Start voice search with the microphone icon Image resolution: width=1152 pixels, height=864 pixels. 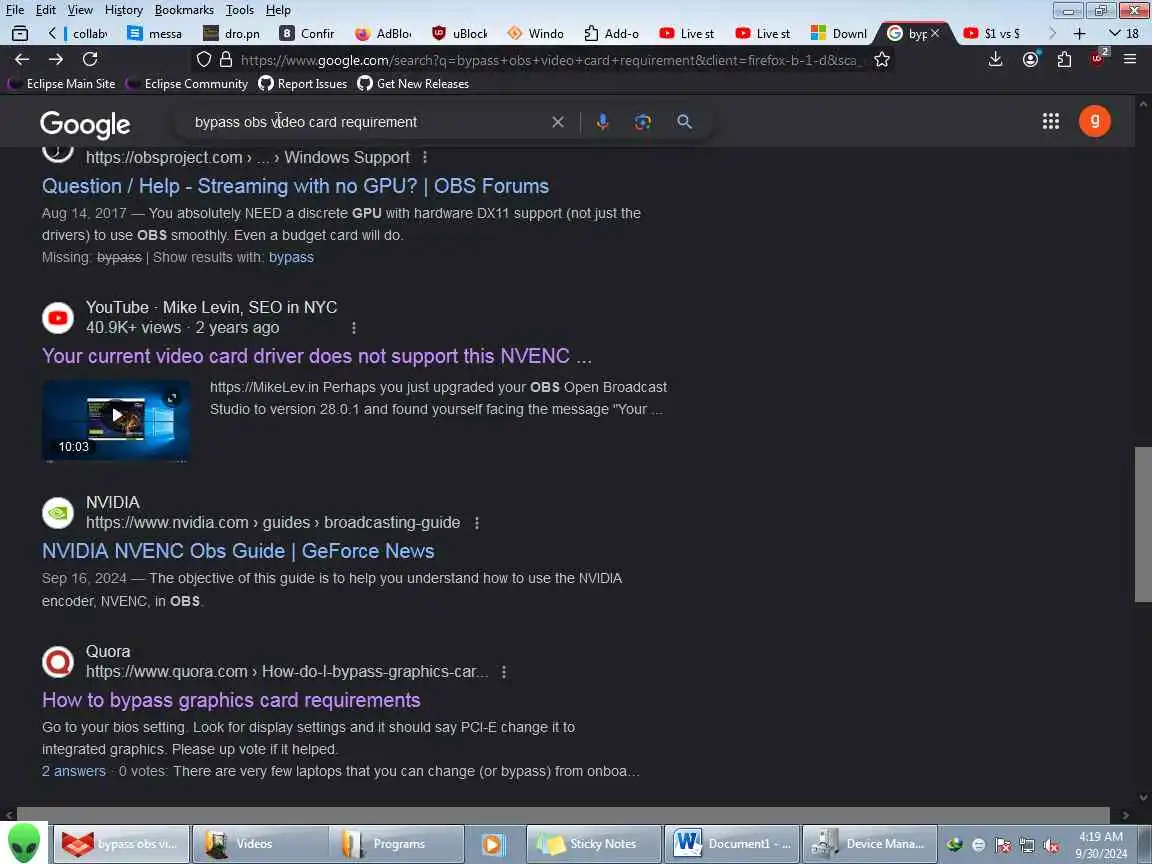[x=602, y=122]
